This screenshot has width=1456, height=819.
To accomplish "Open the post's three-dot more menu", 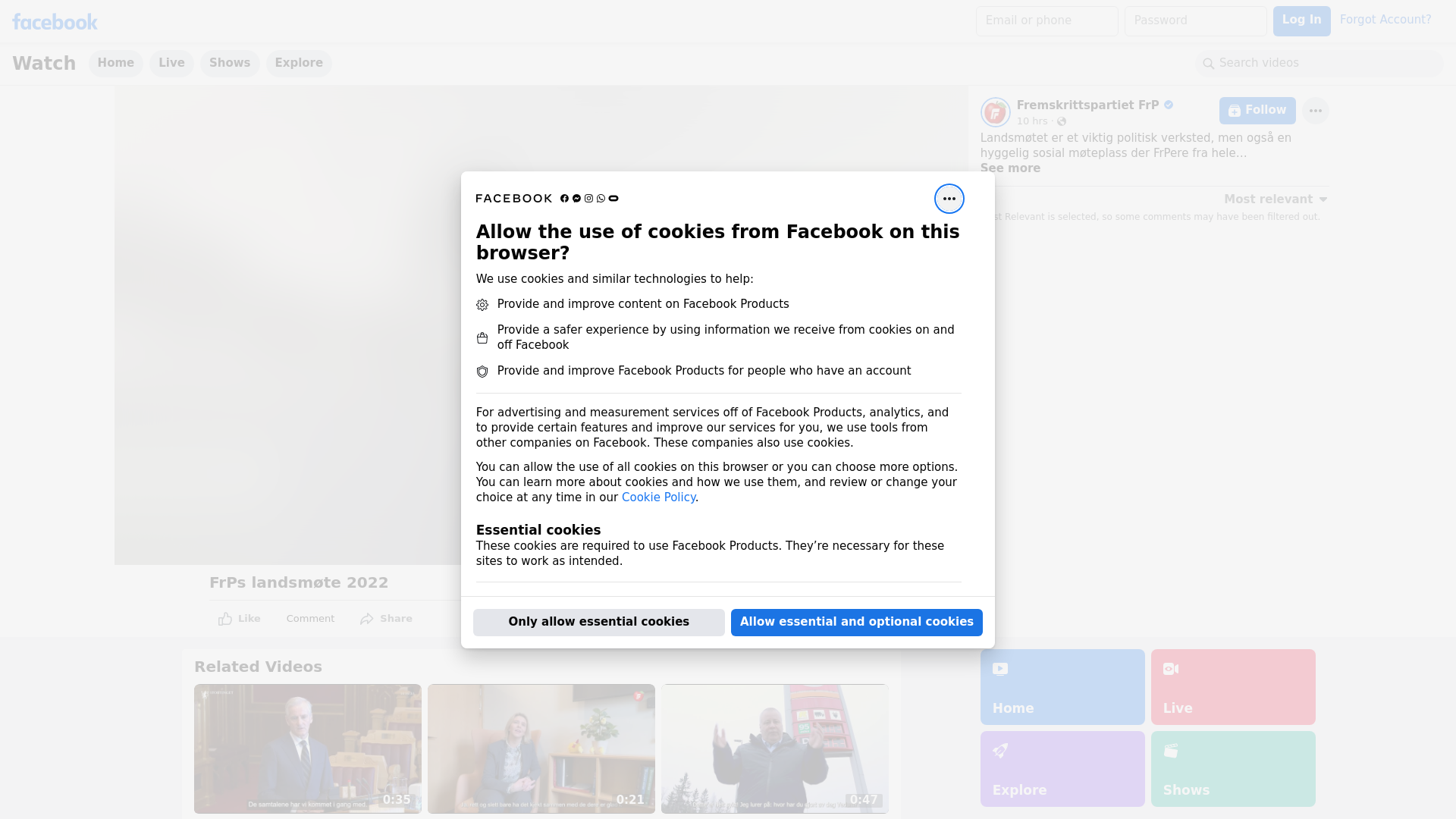I will coord(1315,111).
